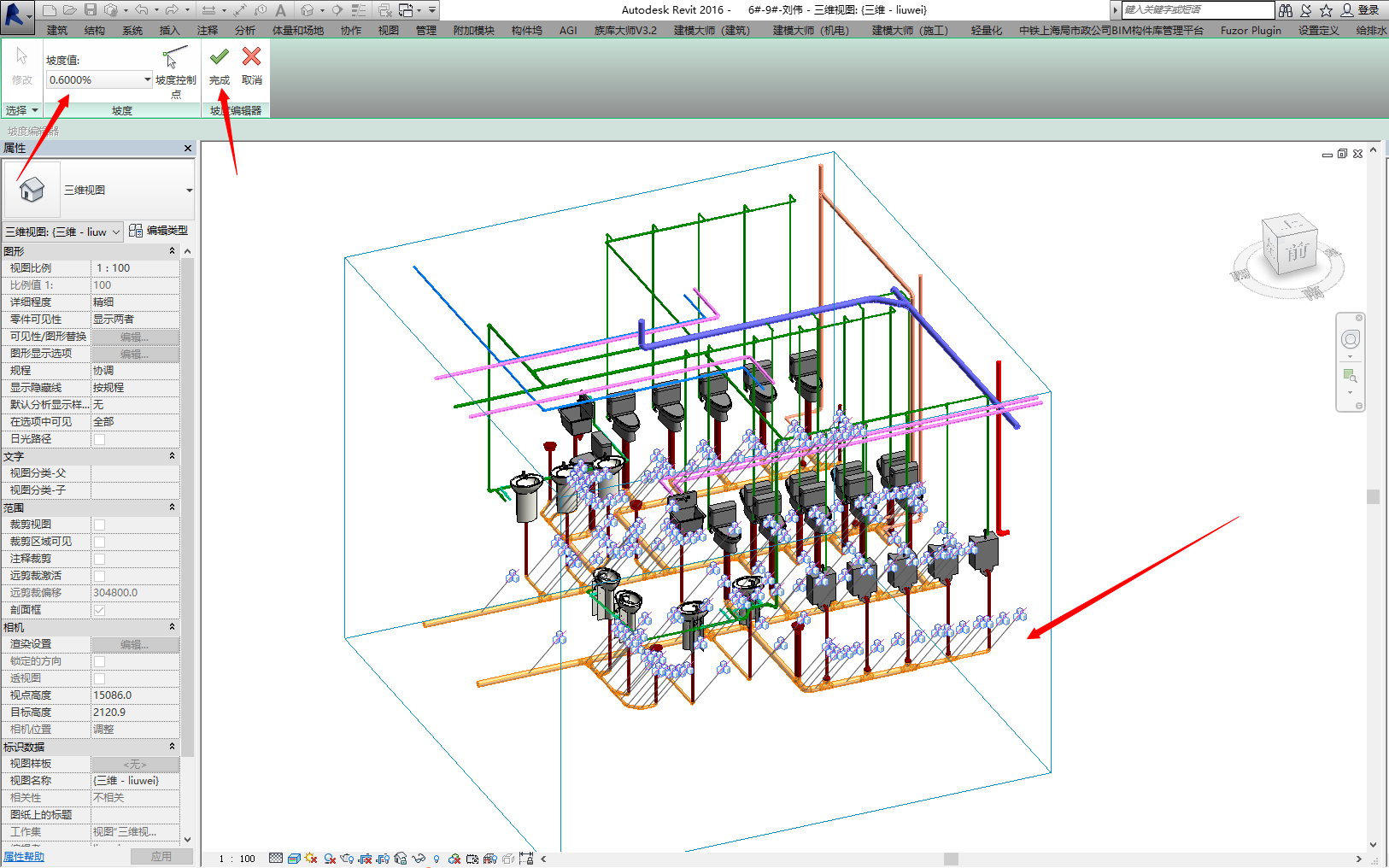Click the Text tool 'A' icon
Viewport: 1389px width, 868px height.
point(280,10)
